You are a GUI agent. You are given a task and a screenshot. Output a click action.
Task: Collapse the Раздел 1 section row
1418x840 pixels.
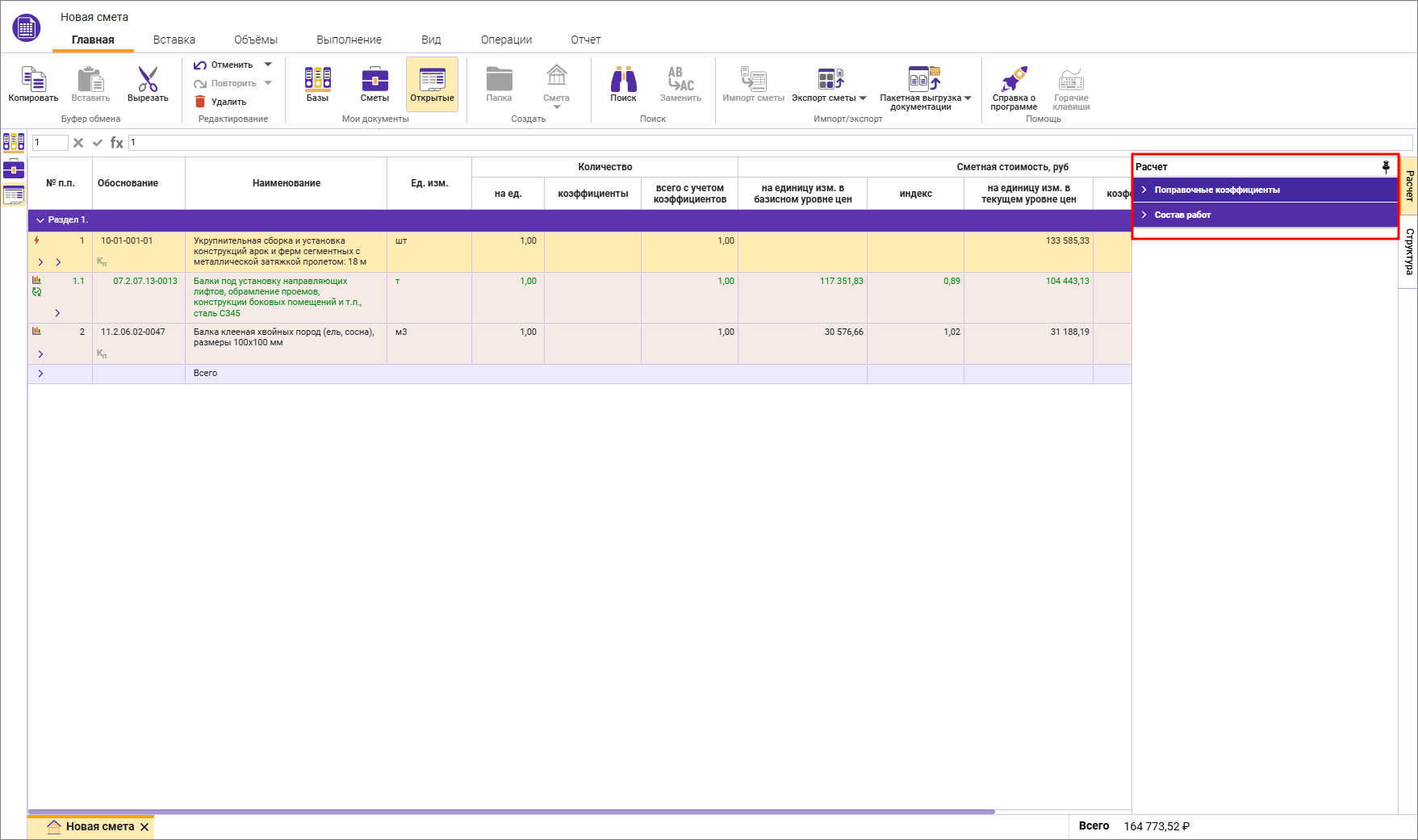tap(40, 220)
